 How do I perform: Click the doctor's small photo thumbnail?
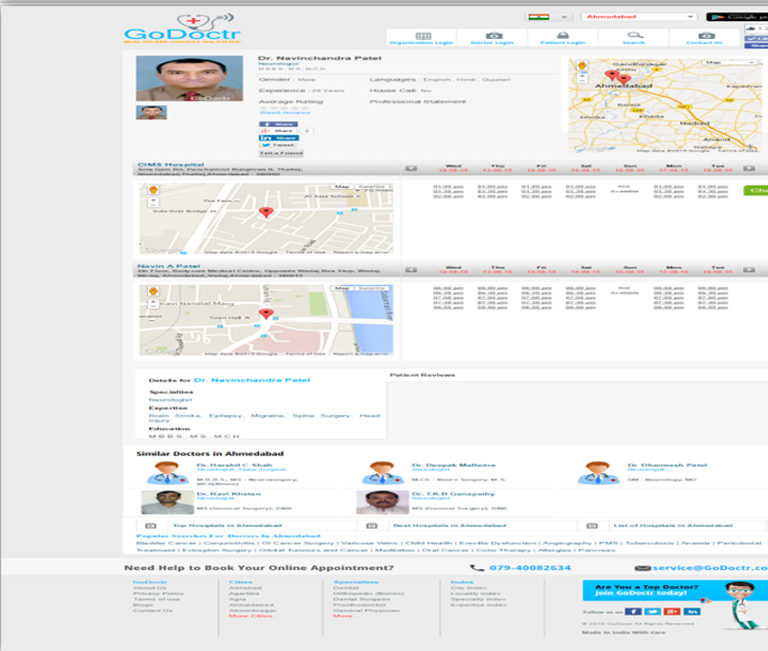(x=151, y=112)
